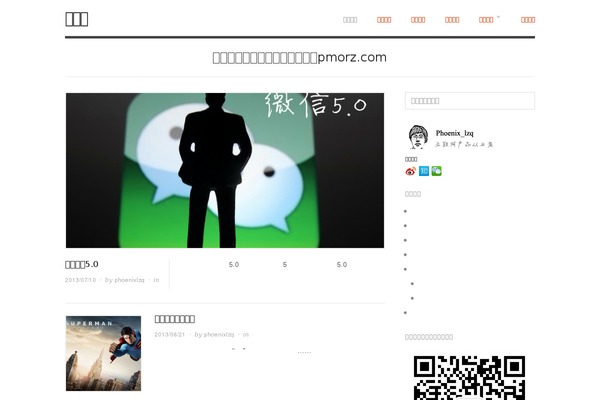600x400 pixels.
Task: Expand the nav item with dropdown caret
Action: (488, 20)
